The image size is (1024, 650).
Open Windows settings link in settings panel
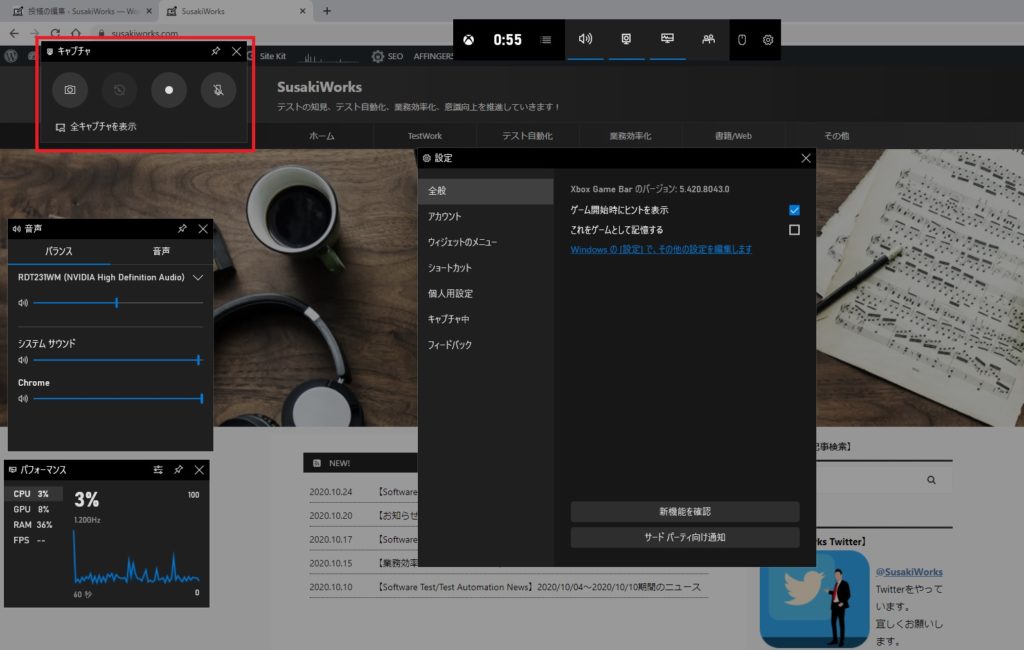tap(661, 250)
